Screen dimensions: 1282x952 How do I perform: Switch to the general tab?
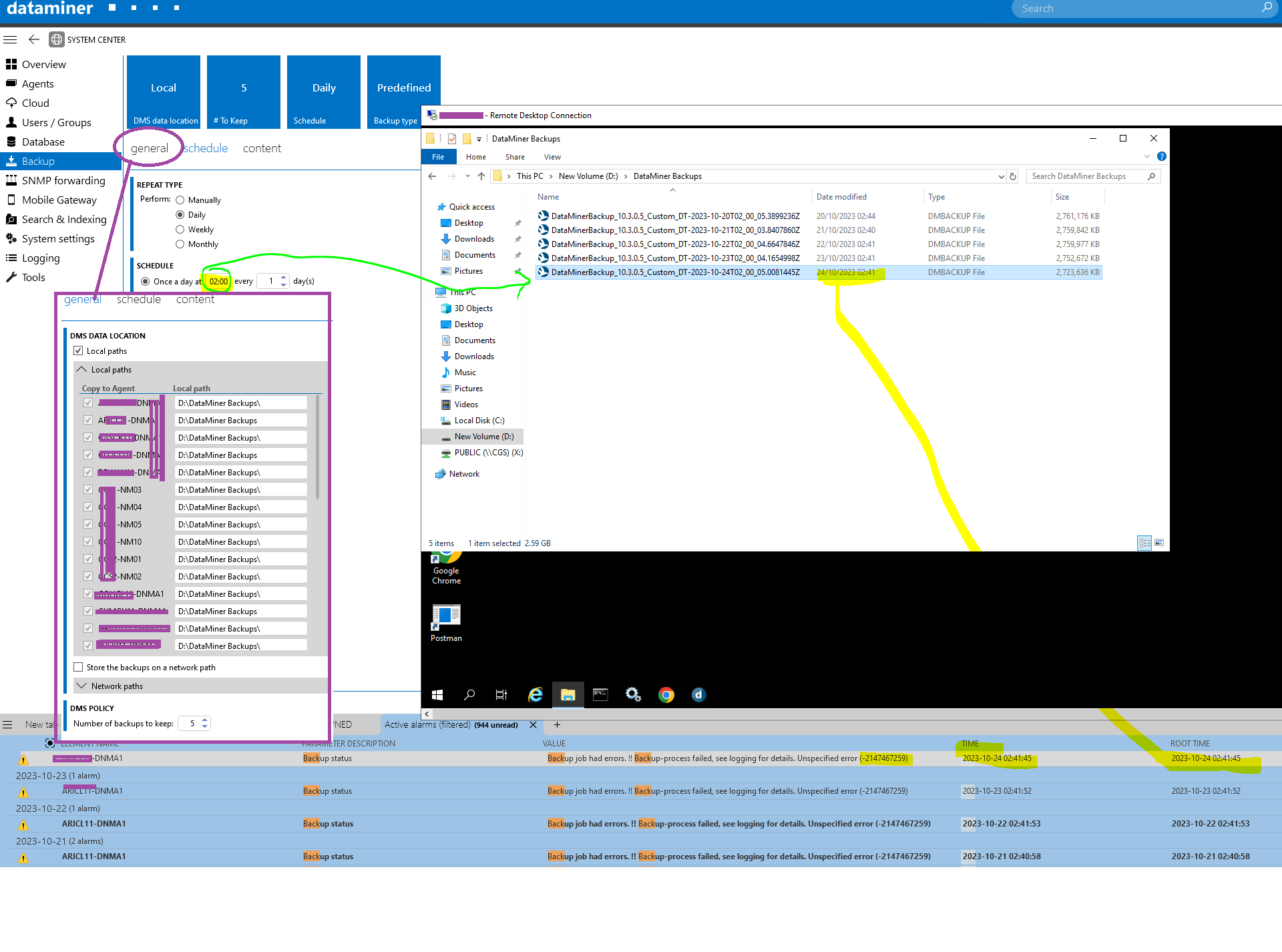149,148
